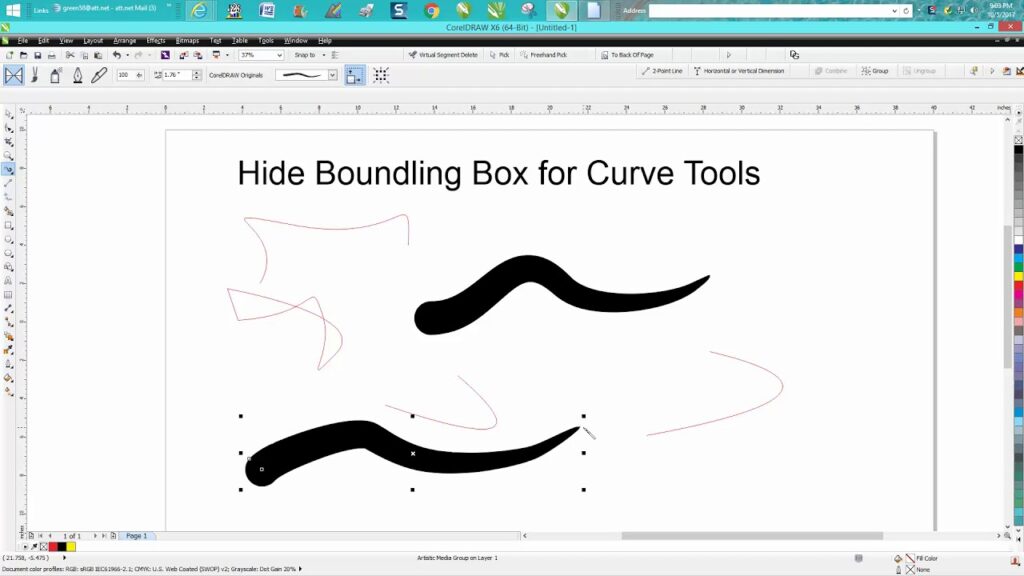Select the Artistic Media Preset mode
The width and height of the screenshot is (1024, 576).
click(13, 74)
